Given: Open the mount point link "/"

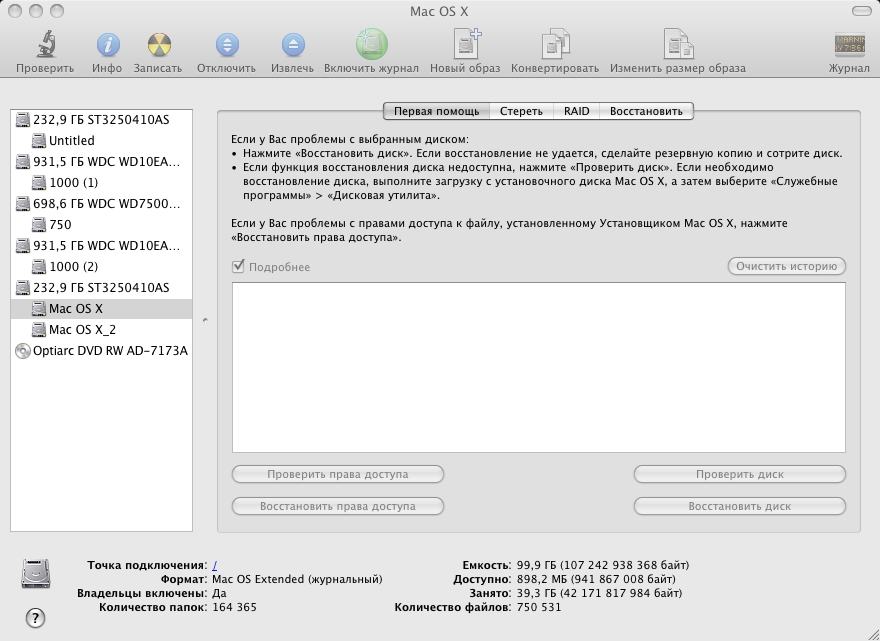Looking at the screenshot, I should tap(215, 565).
